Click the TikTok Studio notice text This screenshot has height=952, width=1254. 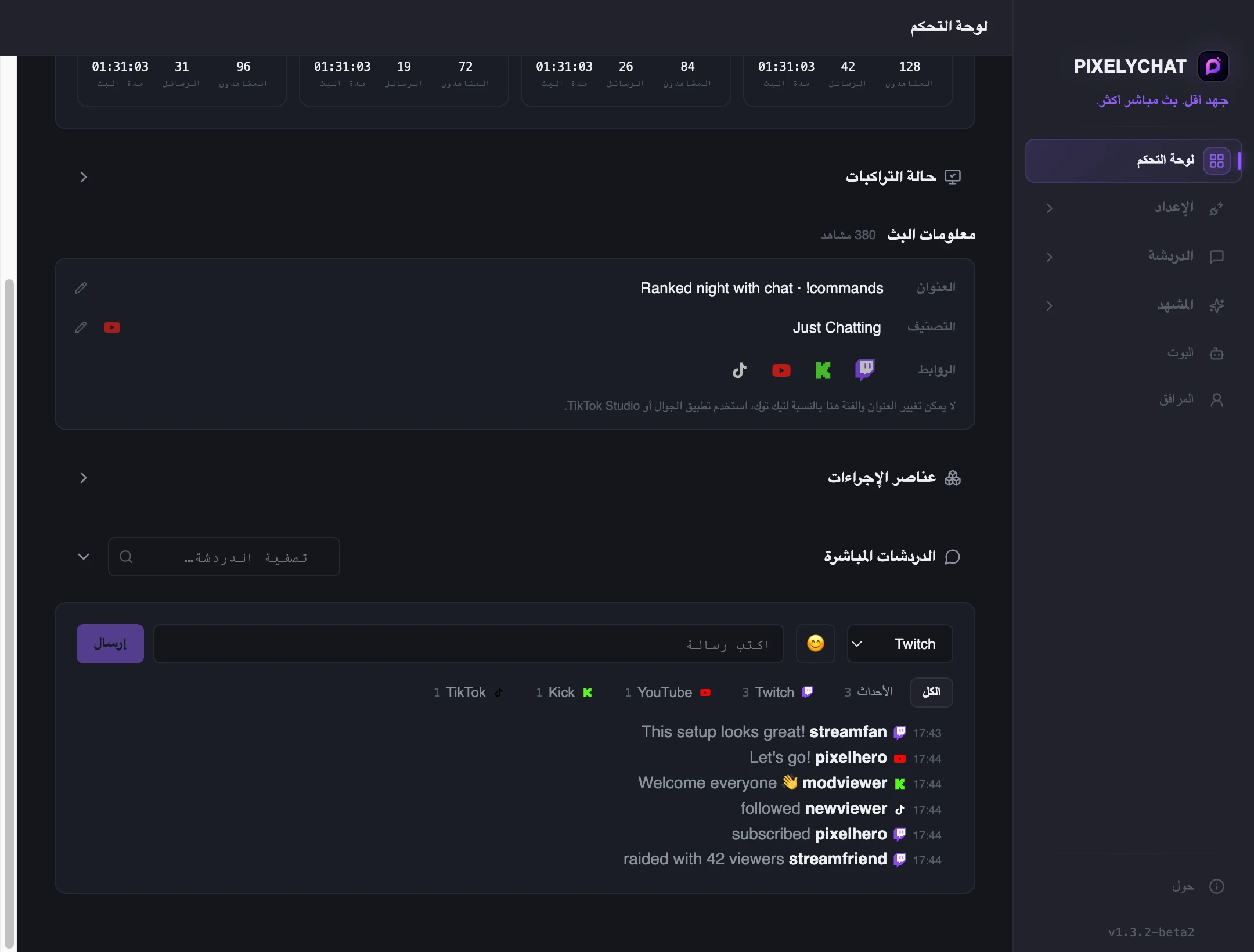(x=759, y=406)
